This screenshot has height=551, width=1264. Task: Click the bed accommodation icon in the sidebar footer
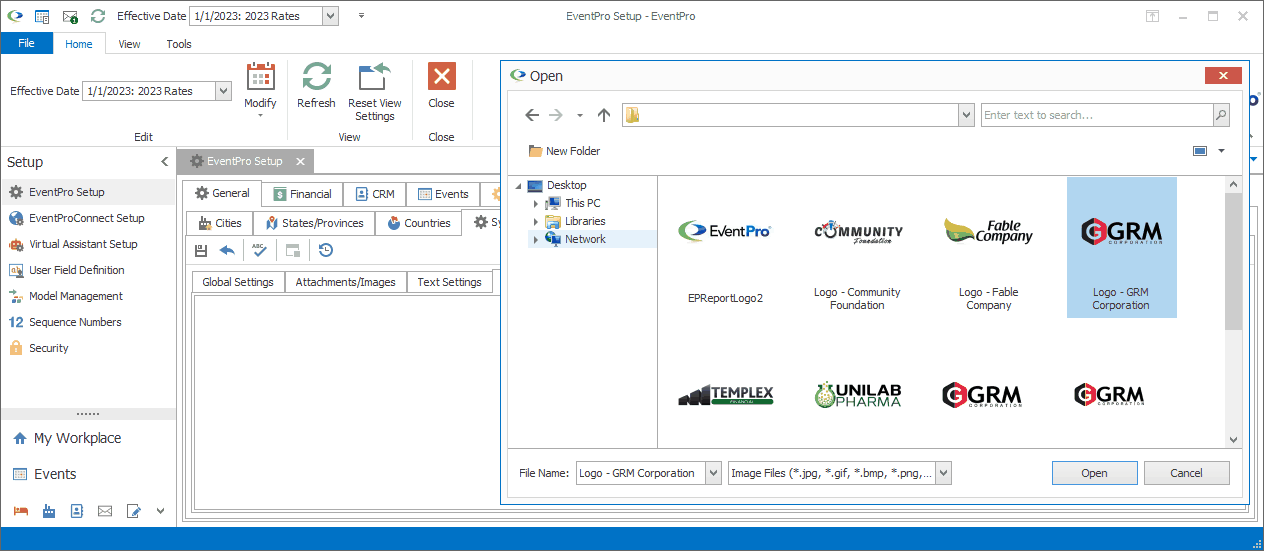point(20,511)
